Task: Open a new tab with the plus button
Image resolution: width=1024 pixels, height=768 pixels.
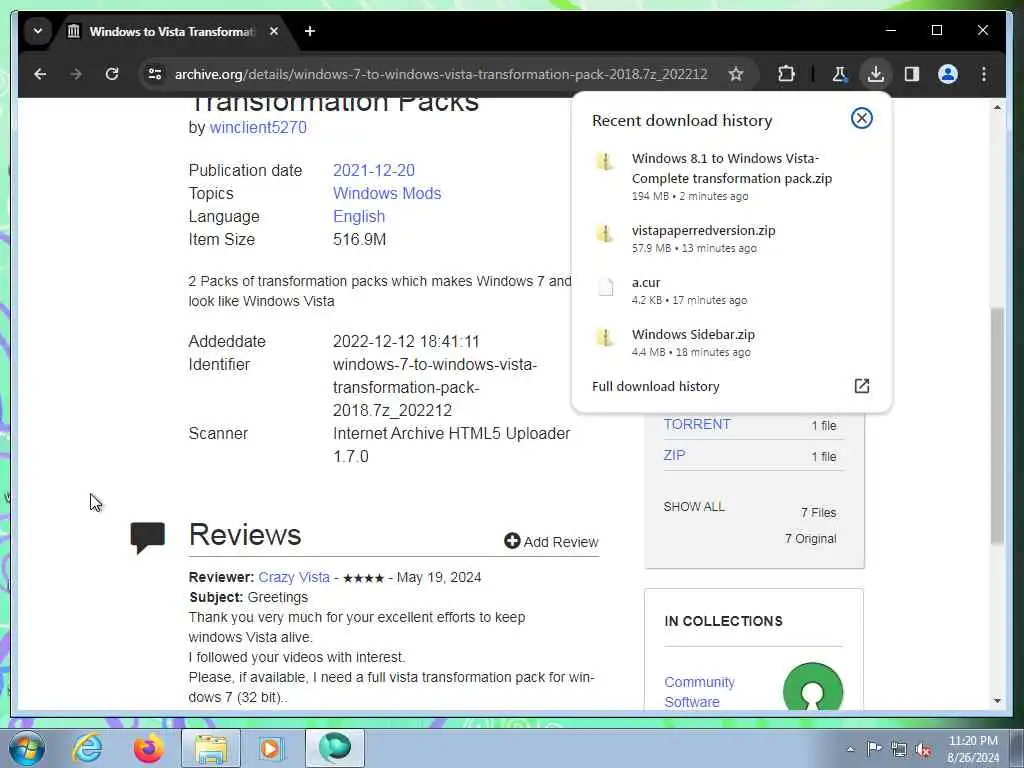Action: tap(310, 31)
